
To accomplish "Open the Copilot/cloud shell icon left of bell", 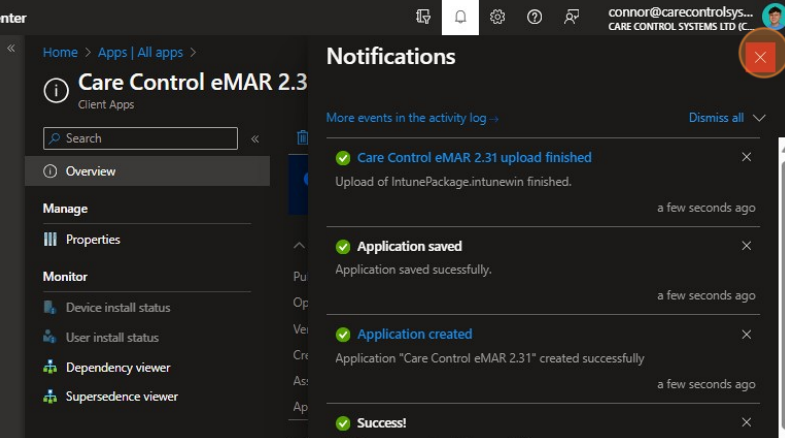I will 423,17.
